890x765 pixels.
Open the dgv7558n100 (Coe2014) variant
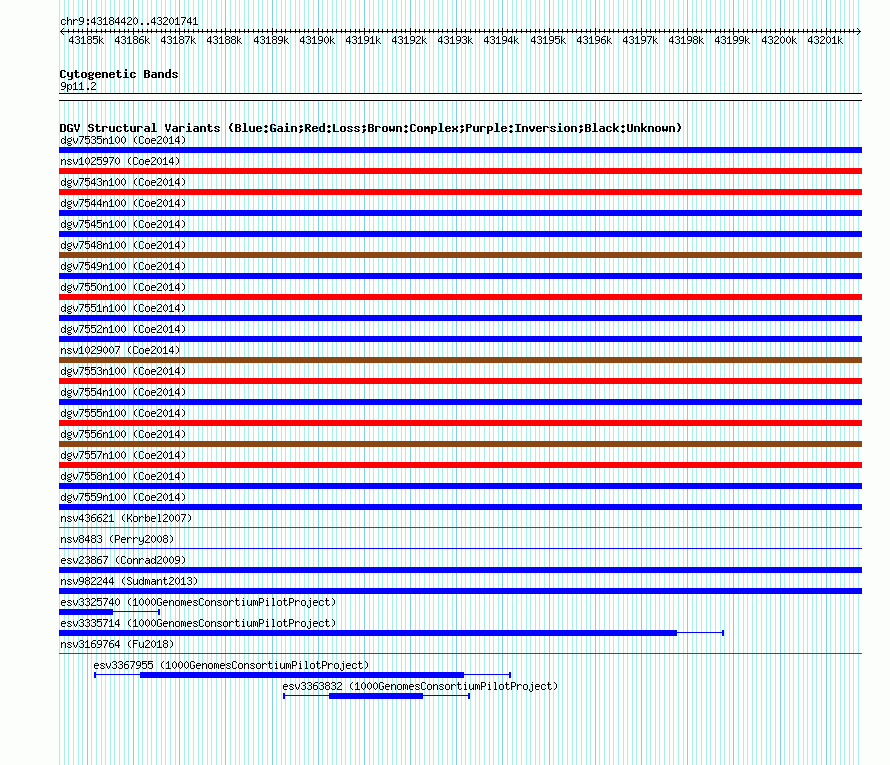pyautogui.click(x=123, y=476)
